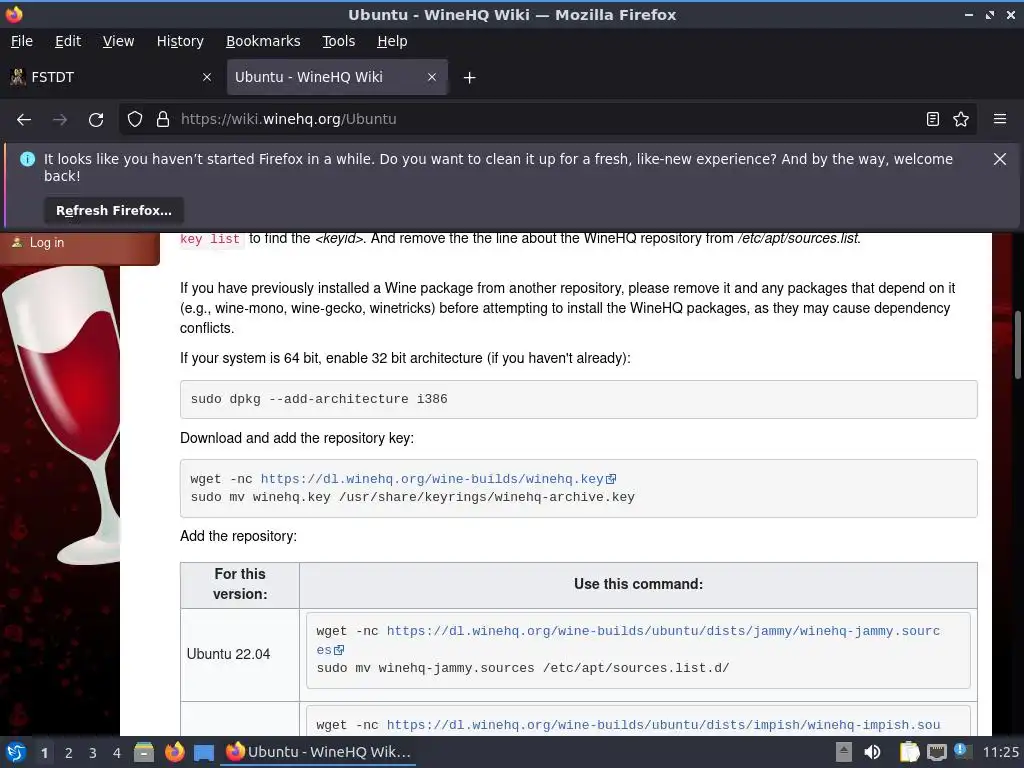
Task: Open the volume speaker tray icon
Action: click(872, 752)
